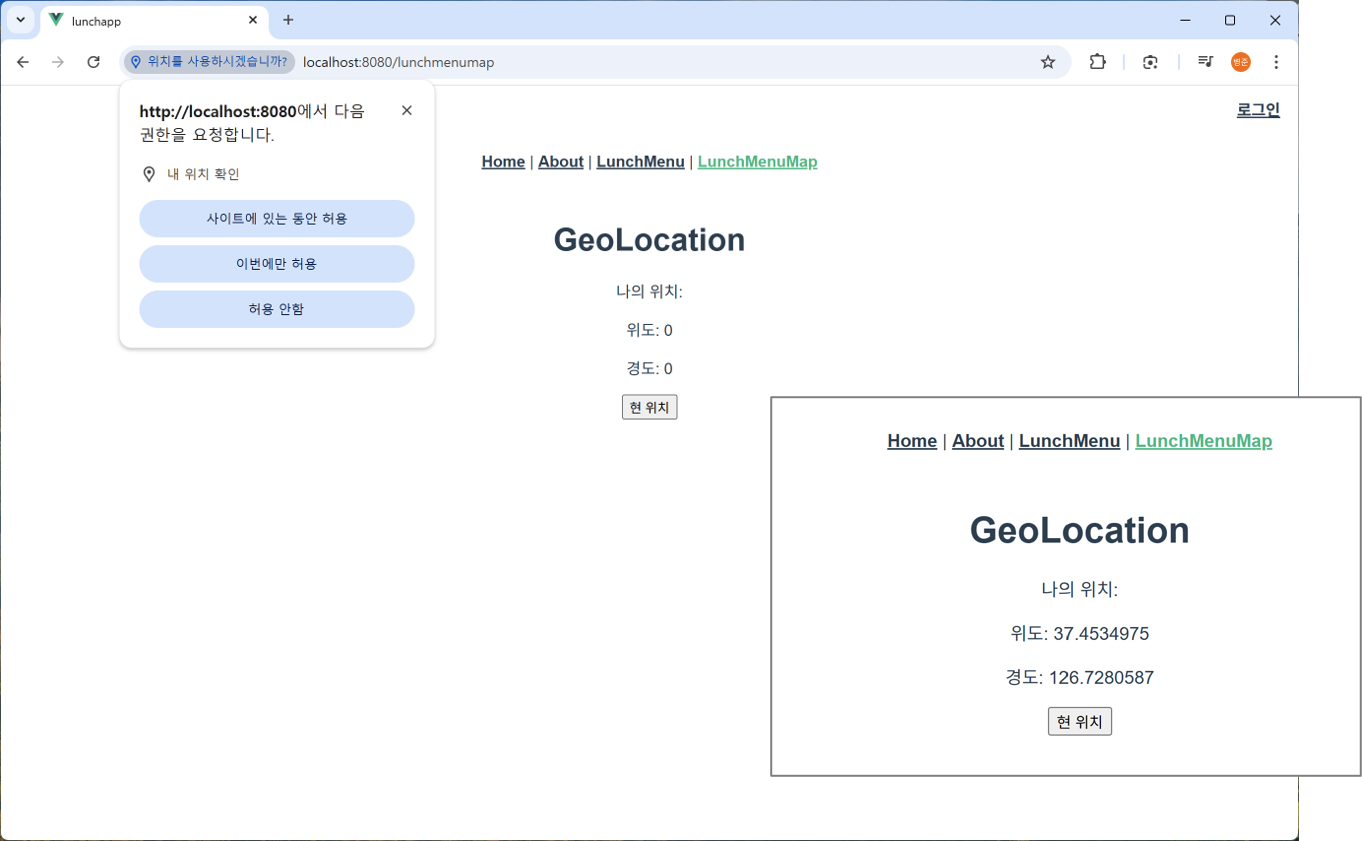Click the '경도: 0' text
Screen dimensions: 1362x841
tap(650, 369)
